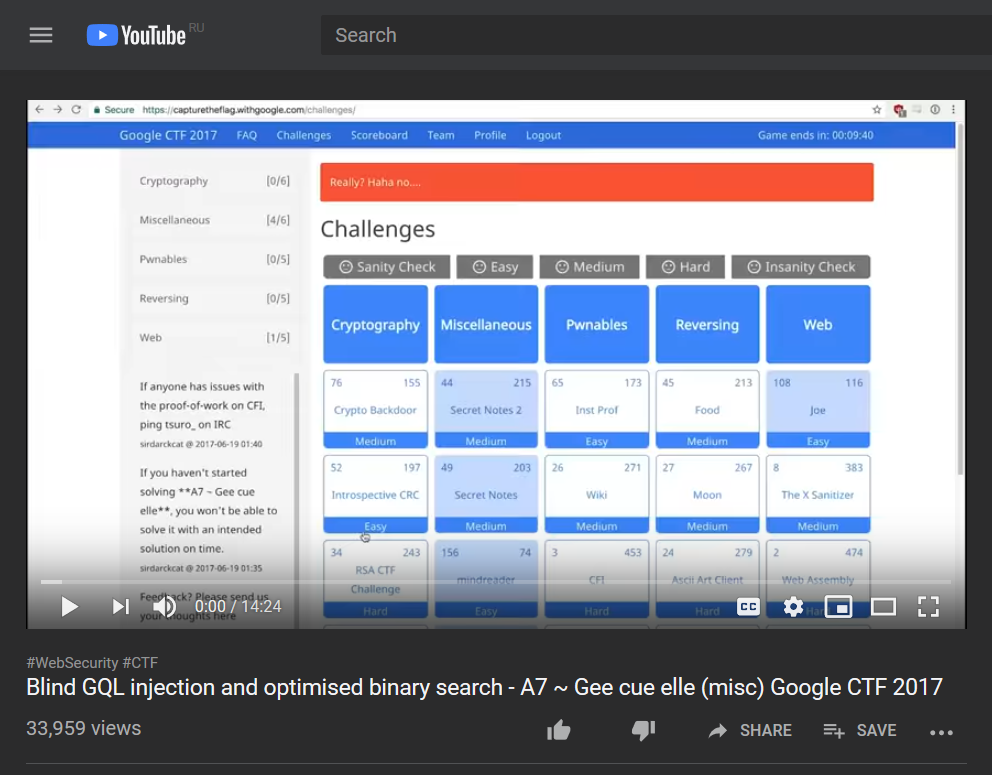Open the FAQ nav item
This screenshot has width=992, height=775.
coord(247,135)
